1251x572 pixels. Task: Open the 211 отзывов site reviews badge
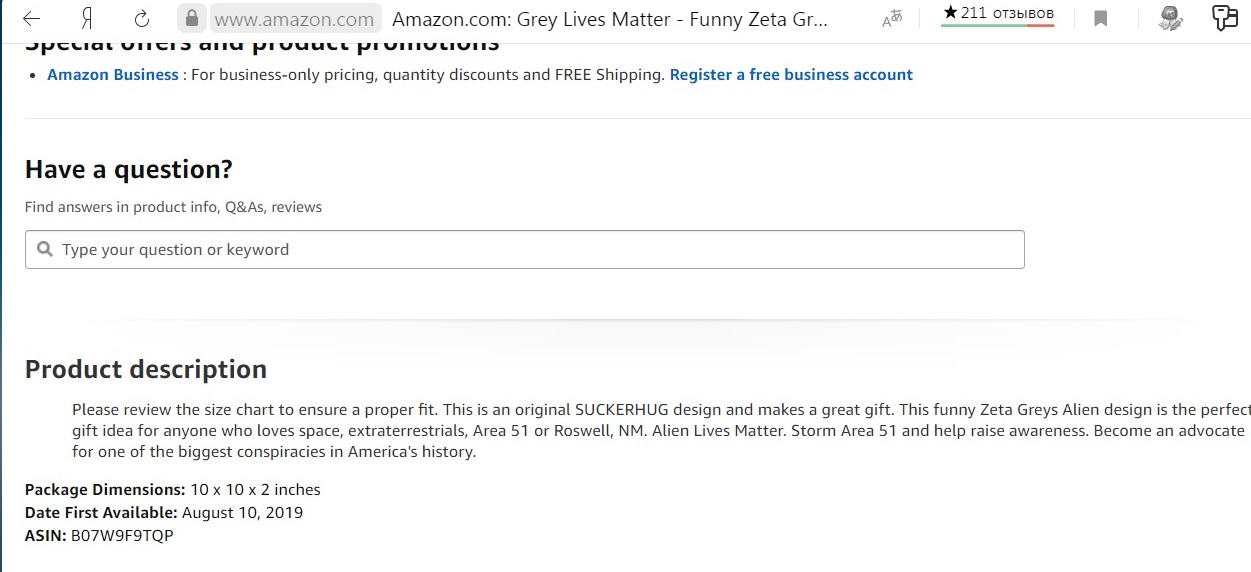(997, 14)
